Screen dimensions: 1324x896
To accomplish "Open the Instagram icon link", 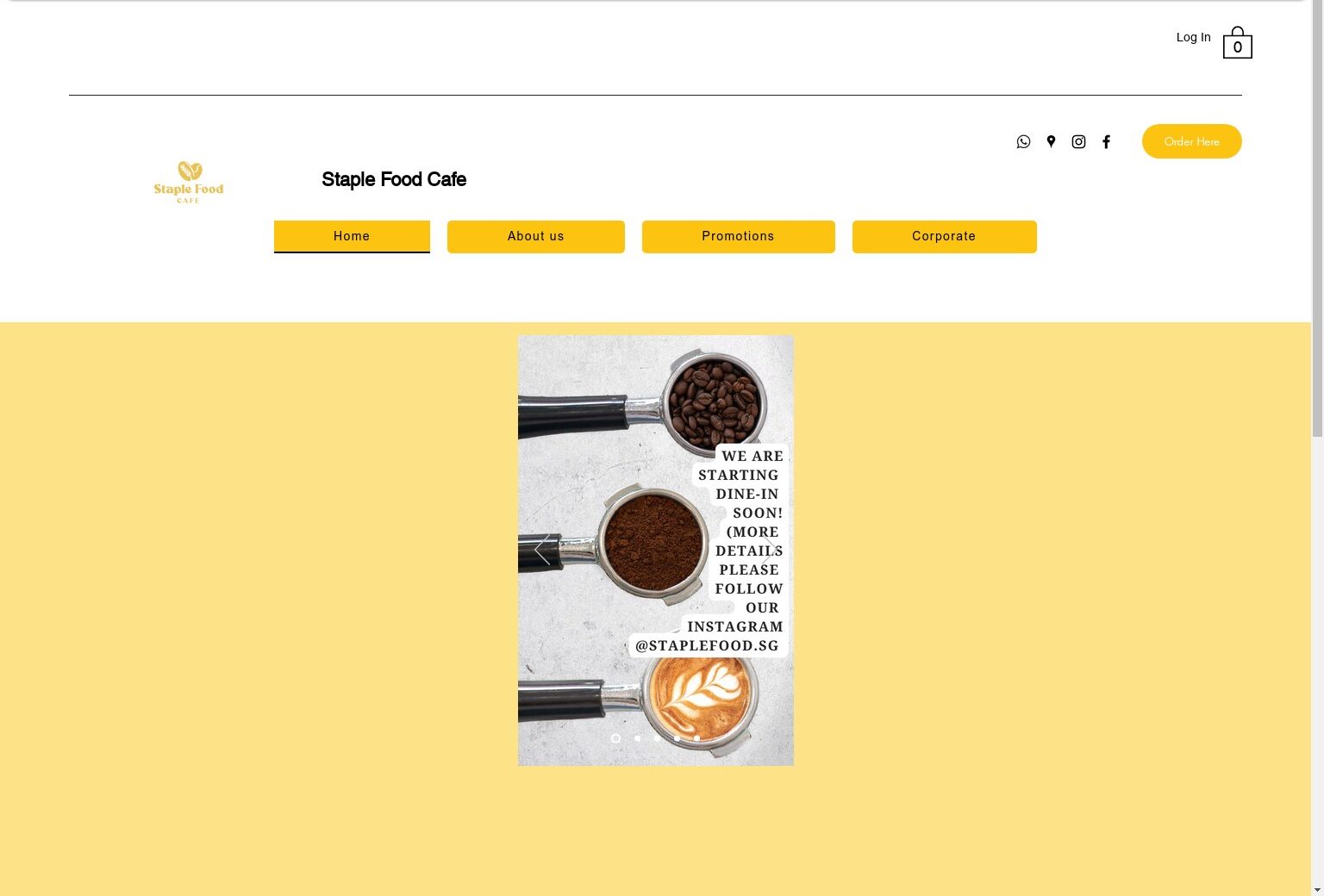I will click(x=1078, y=142).
